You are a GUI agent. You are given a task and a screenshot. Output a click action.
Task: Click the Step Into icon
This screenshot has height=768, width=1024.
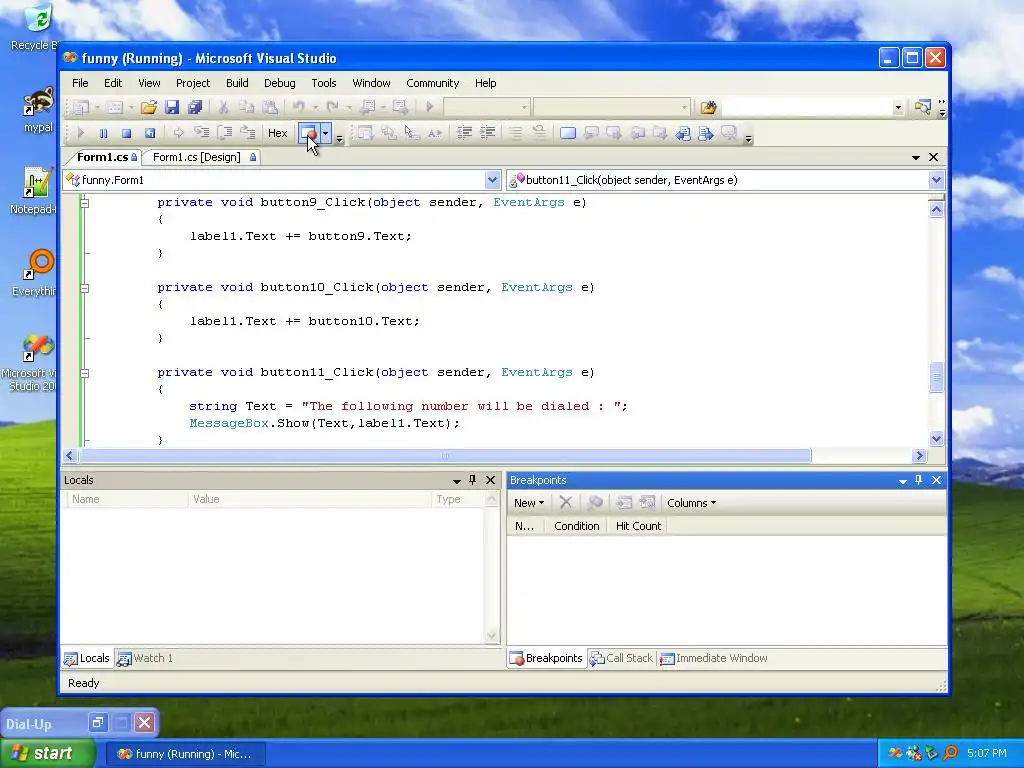coord(201,133)
